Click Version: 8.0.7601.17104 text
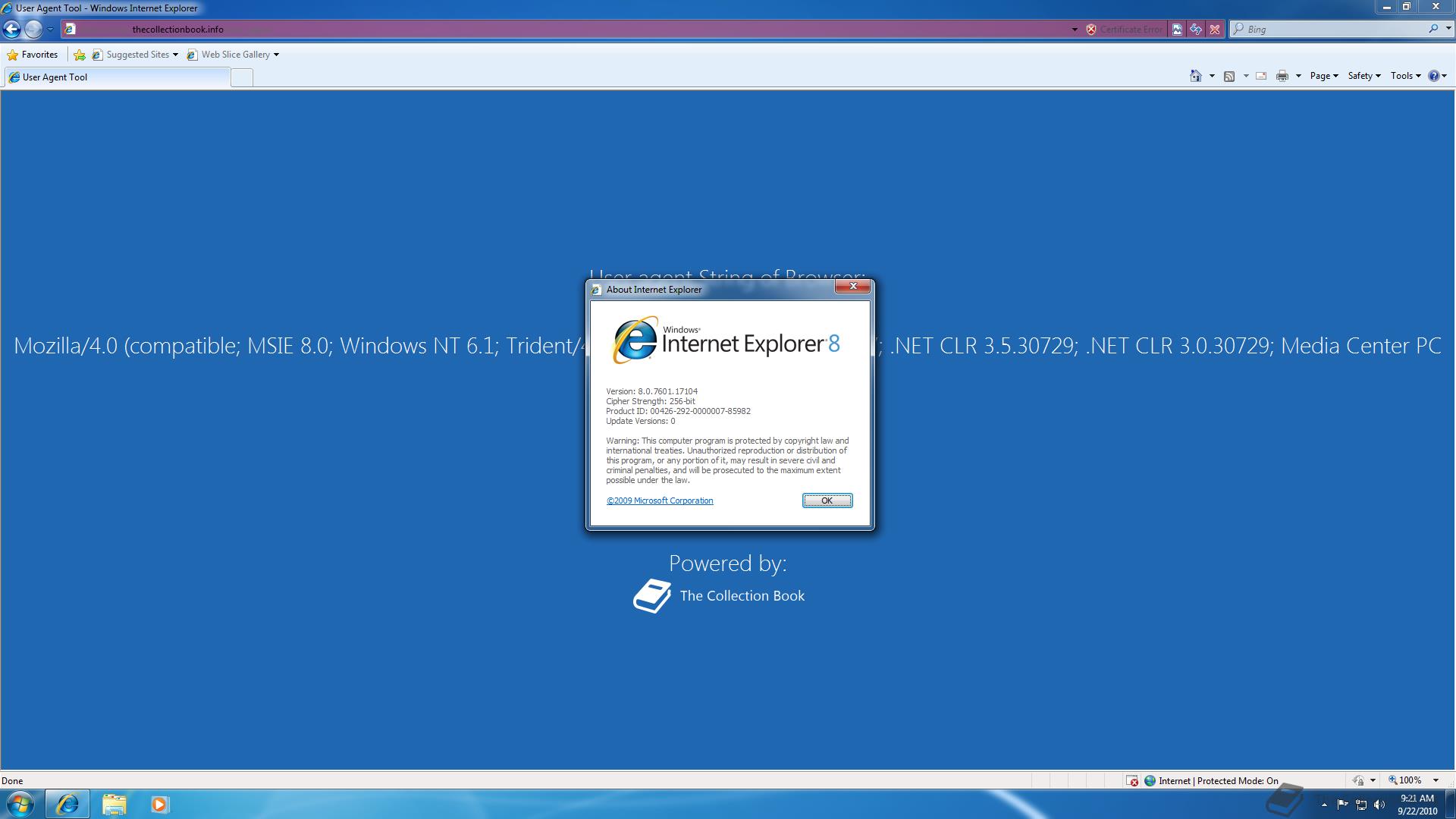 click(x=651, y=391)
